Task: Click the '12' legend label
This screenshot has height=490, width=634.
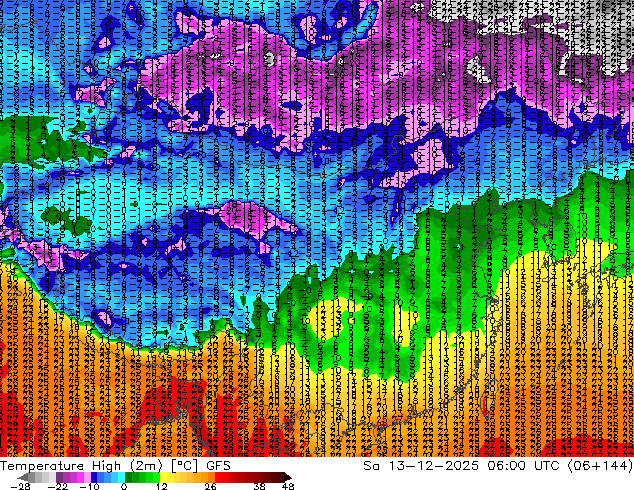Action: coord(162,486)
